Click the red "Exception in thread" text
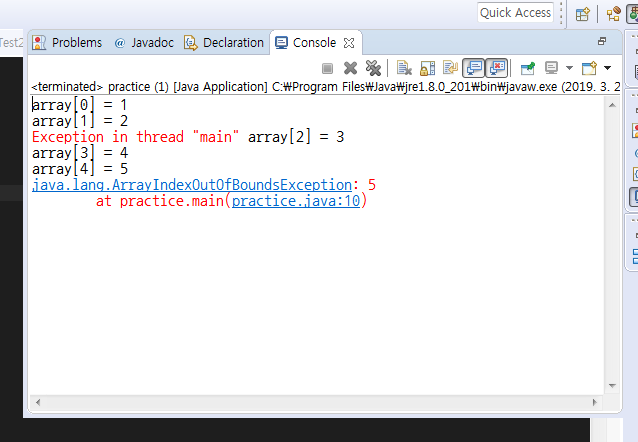The height and width of the screenshot is (442, 638). (x=108, y=137)
